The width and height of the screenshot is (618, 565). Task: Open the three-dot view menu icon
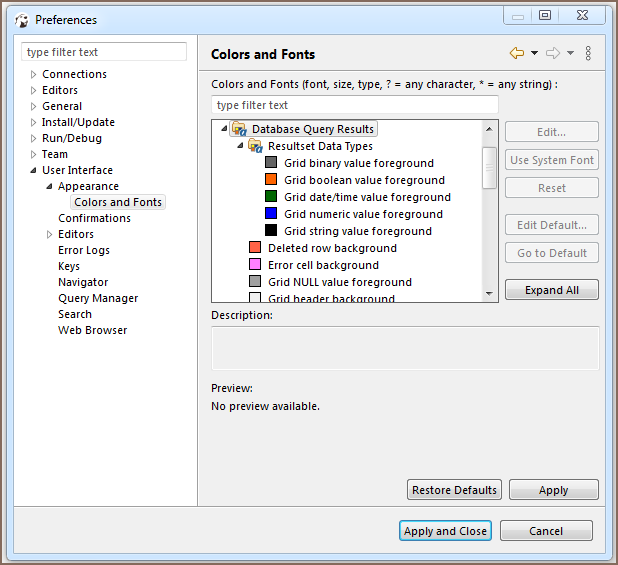[588, 53]
